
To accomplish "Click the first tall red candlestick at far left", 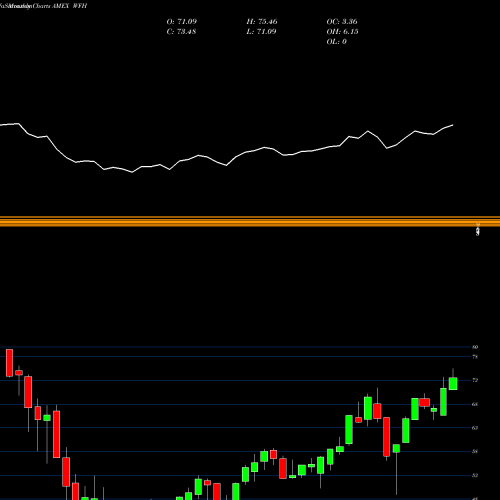I will (x=9, y=363).
